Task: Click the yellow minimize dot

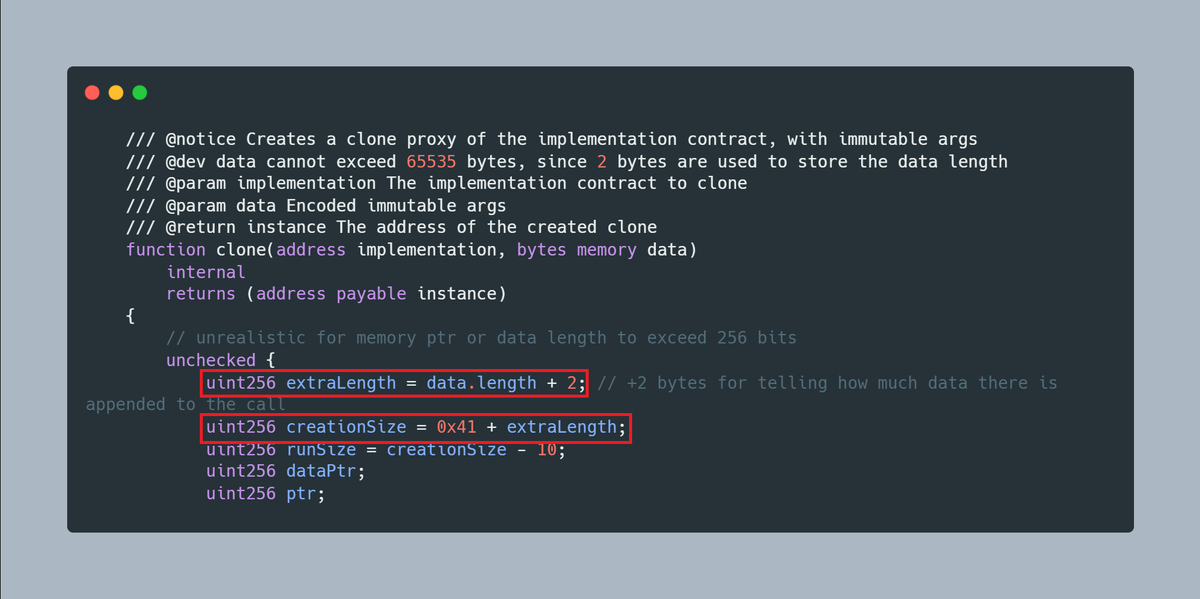Action: [116, 92]
